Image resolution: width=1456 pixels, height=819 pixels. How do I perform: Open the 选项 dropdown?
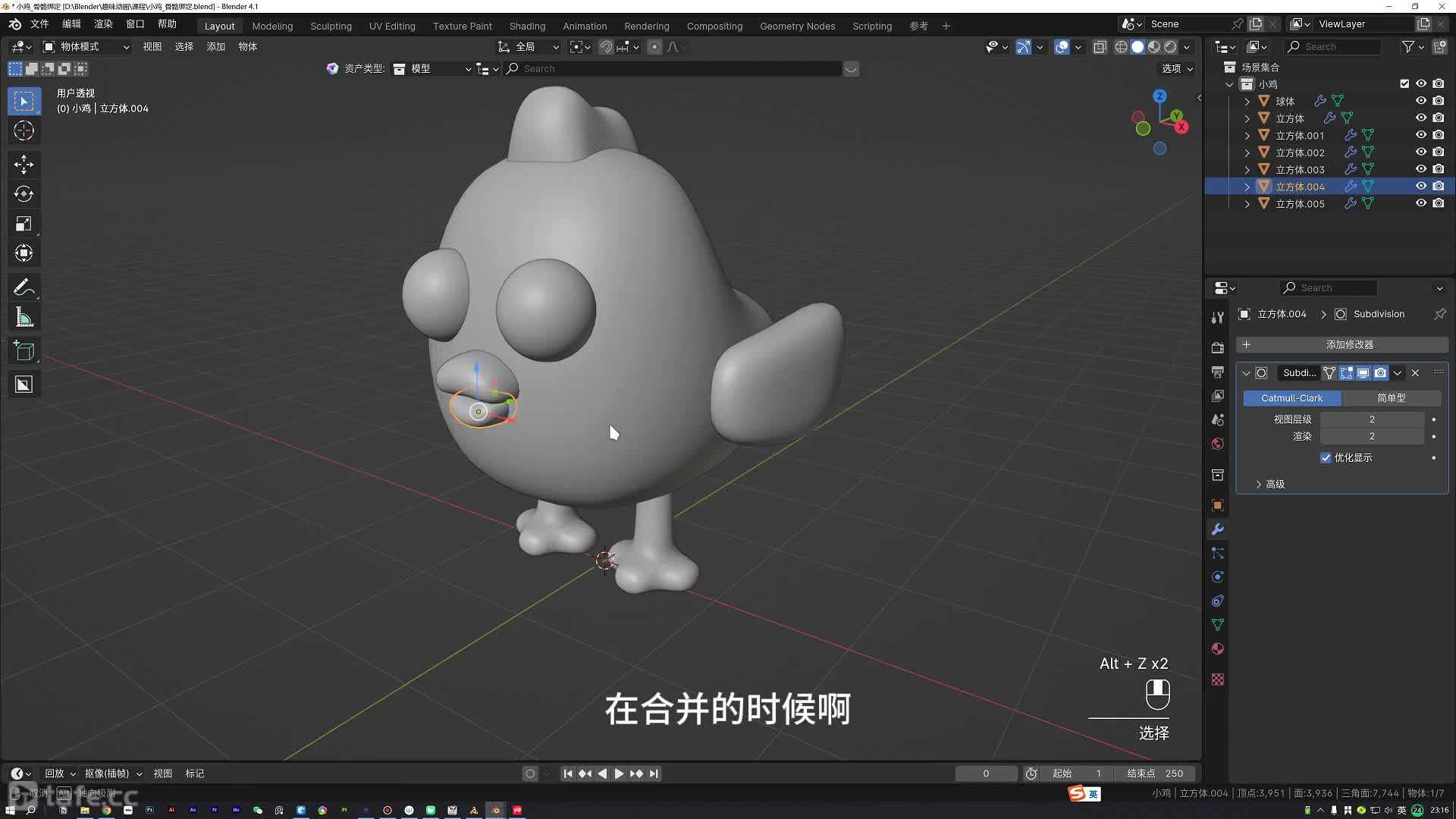(1177, 68)
